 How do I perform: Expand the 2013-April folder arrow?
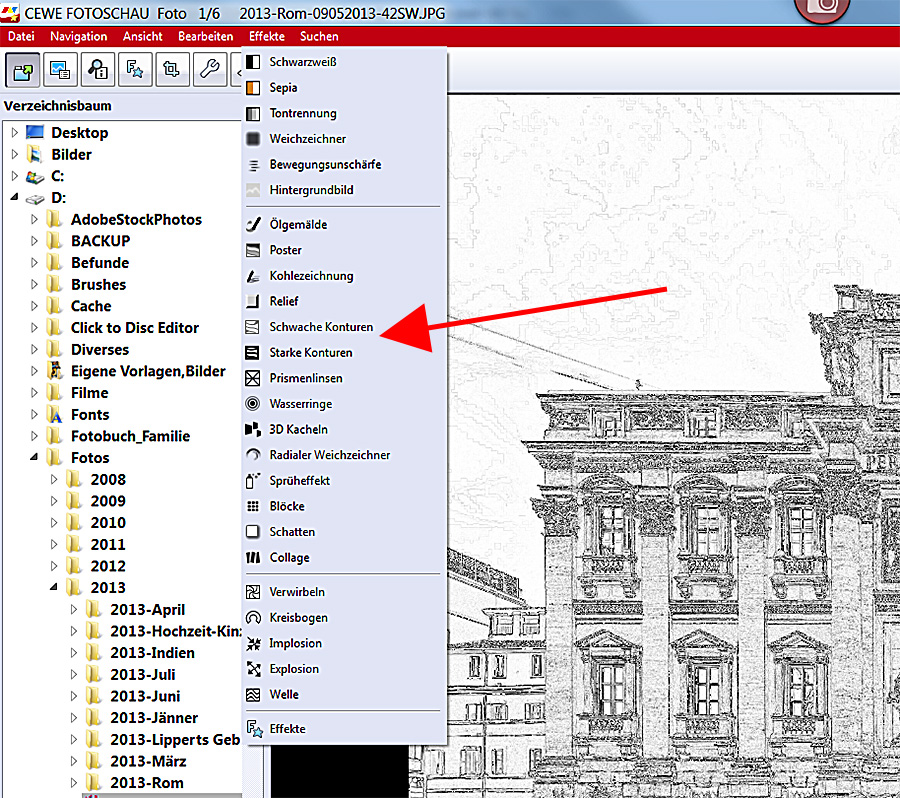click(x=73, y=610)
